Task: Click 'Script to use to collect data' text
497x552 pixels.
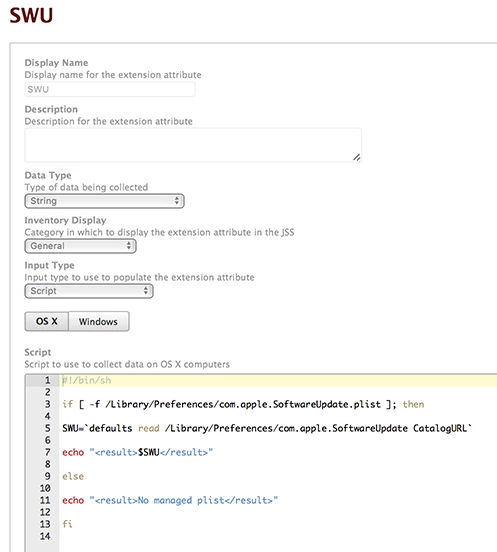Action: coord(127,364)
